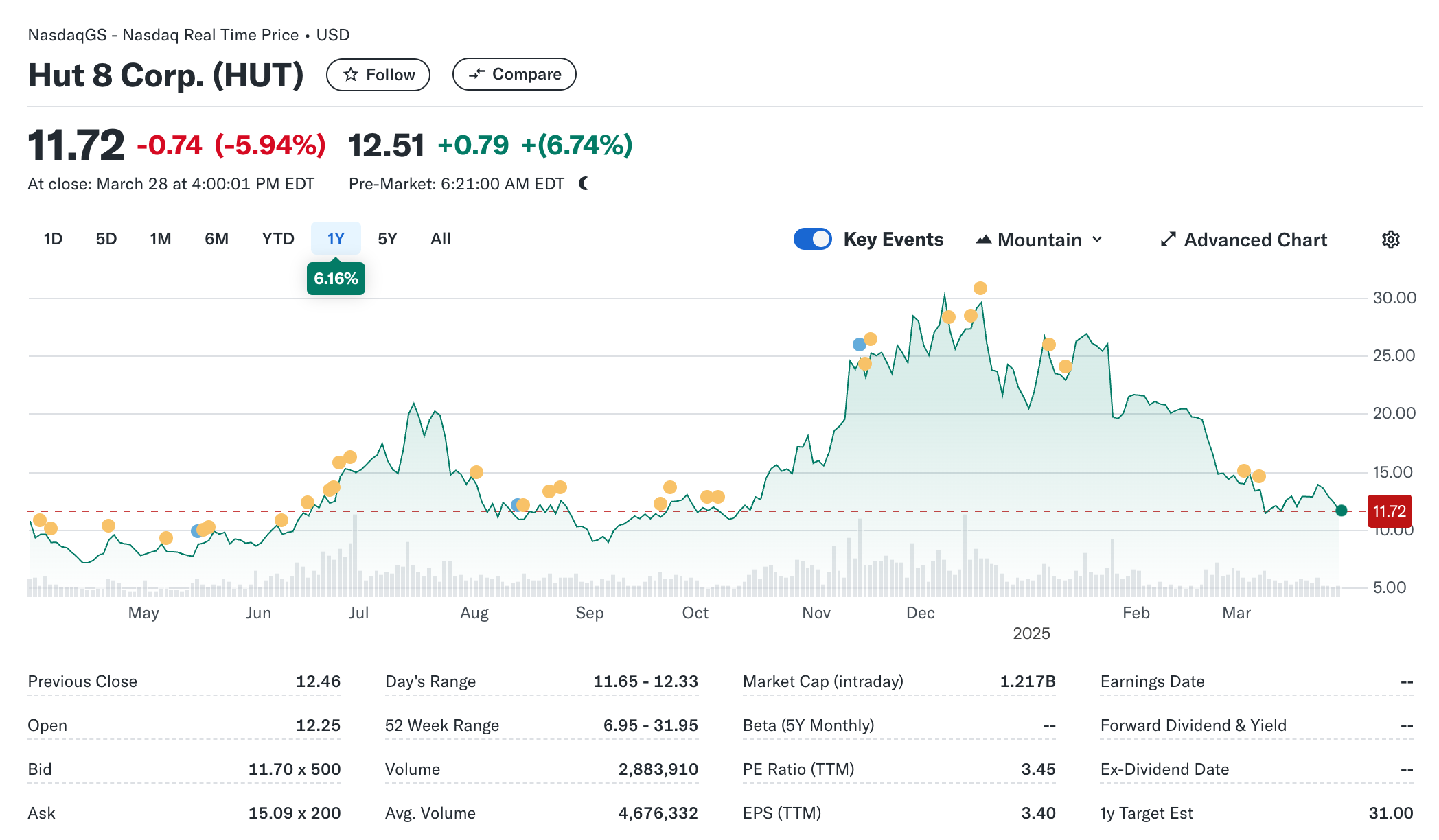Click the green current price dot on chart
The width and height of the screenshot is (1439, 840).
coord(1341,511)
